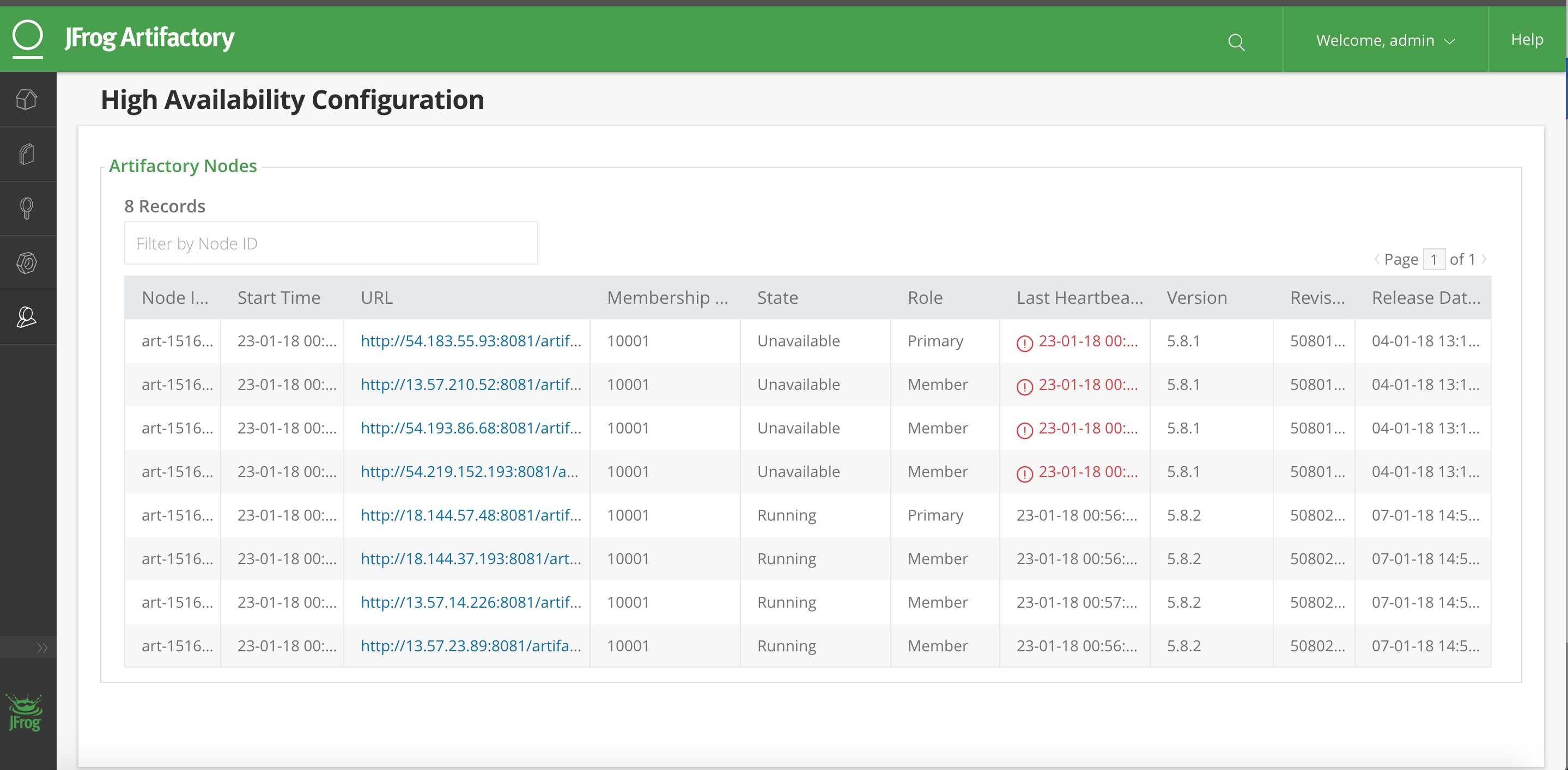The image size is (1568, 770).
Task: Open the link http://18.144.57.48:8081
Action: (x=471, y=515)
